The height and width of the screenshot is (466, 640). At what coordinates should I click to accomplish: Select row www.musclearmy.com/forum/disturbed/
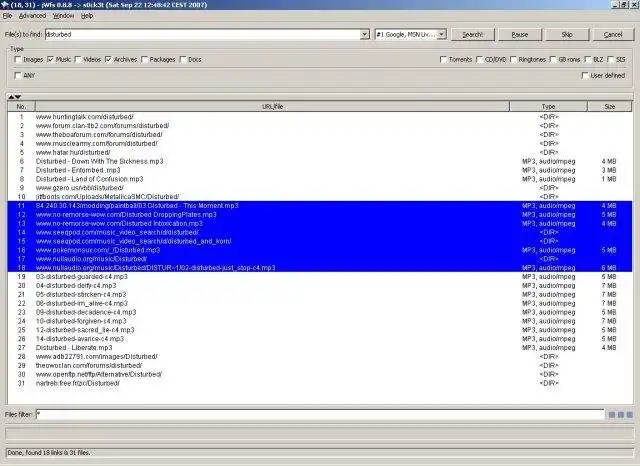pos(320,144)
